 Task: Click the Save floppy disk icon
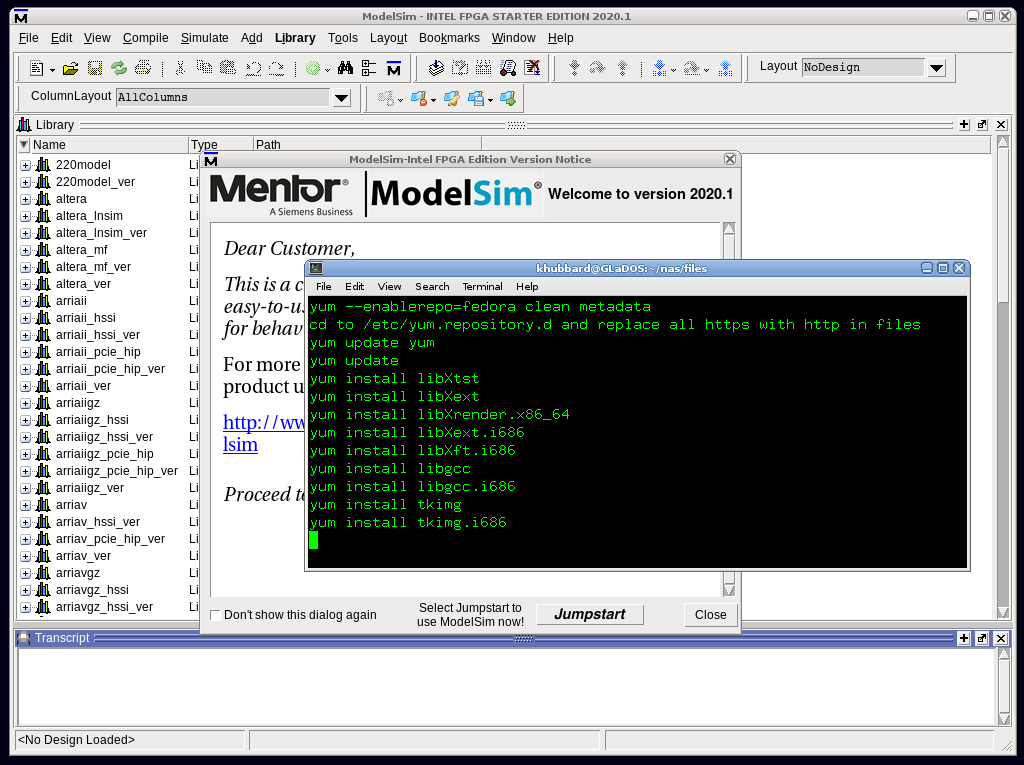tap(95, 68)
